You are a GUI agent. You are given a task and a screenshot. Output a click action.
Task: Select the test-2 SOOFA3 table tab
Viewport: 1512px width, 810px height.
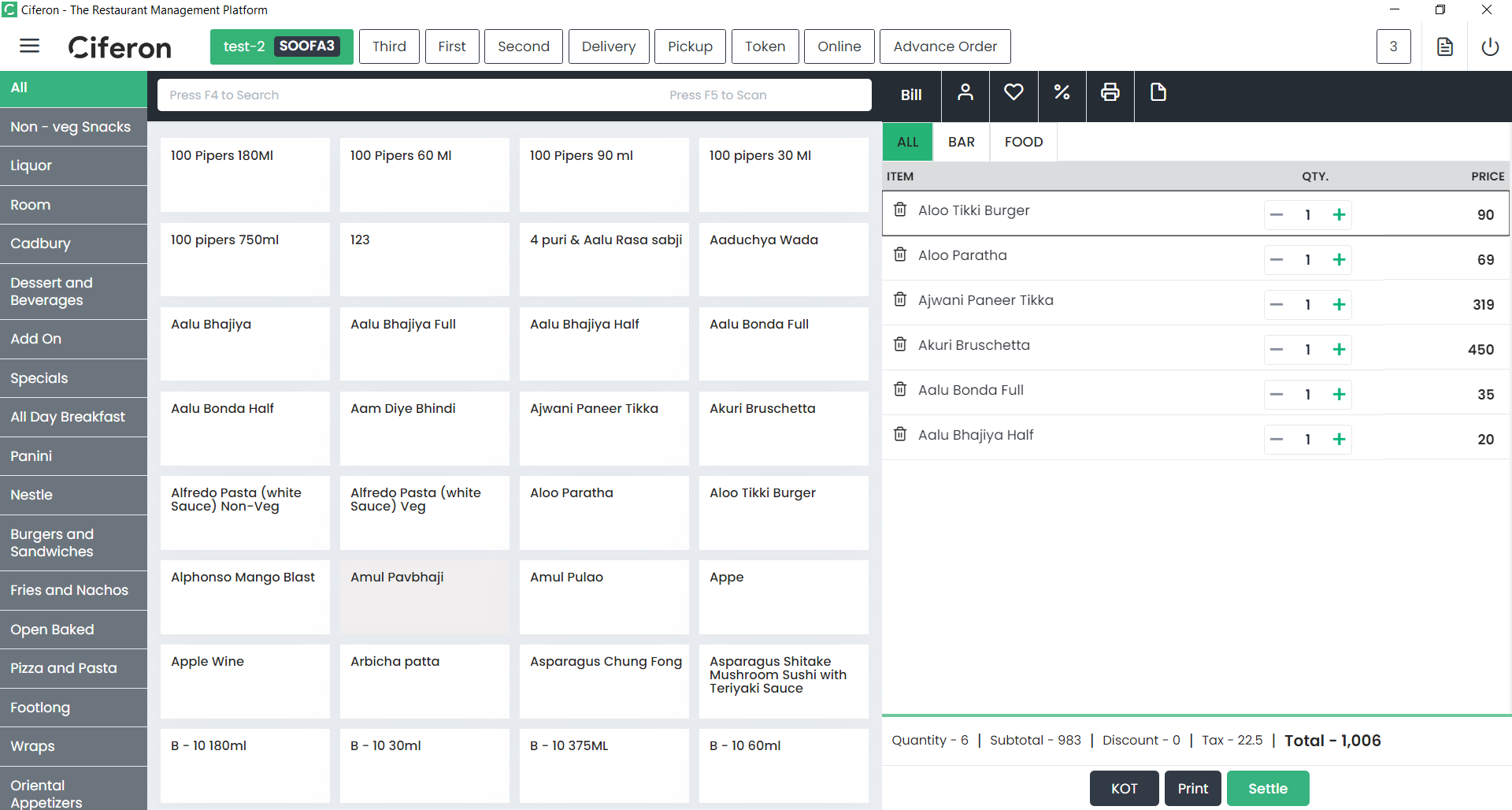[281, 46]
